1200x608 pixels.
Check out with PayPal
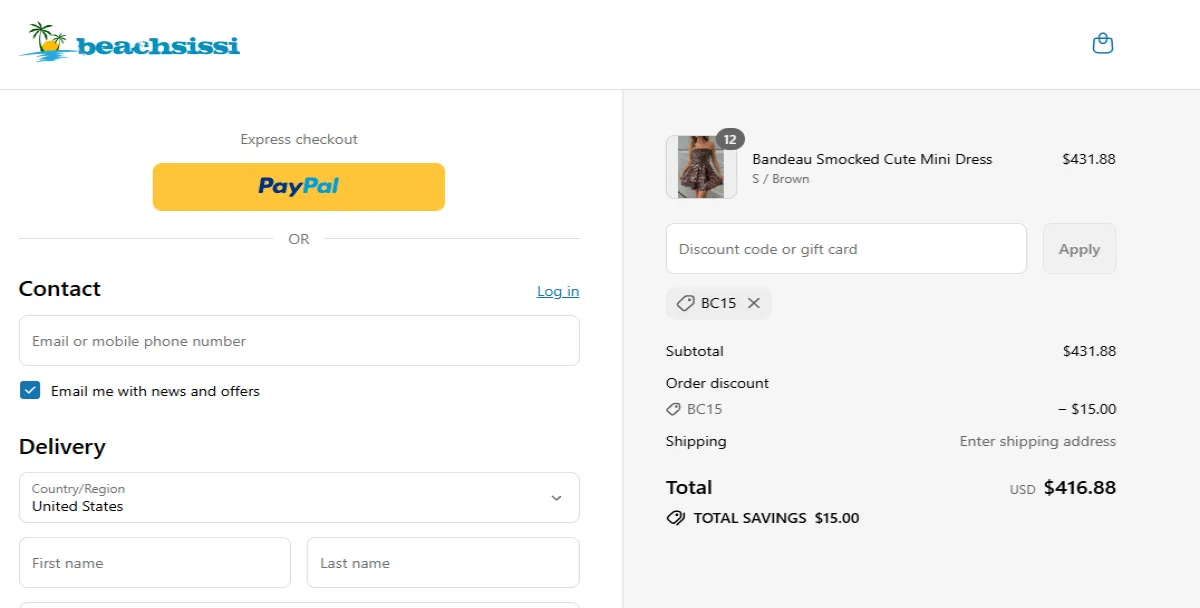298,186
